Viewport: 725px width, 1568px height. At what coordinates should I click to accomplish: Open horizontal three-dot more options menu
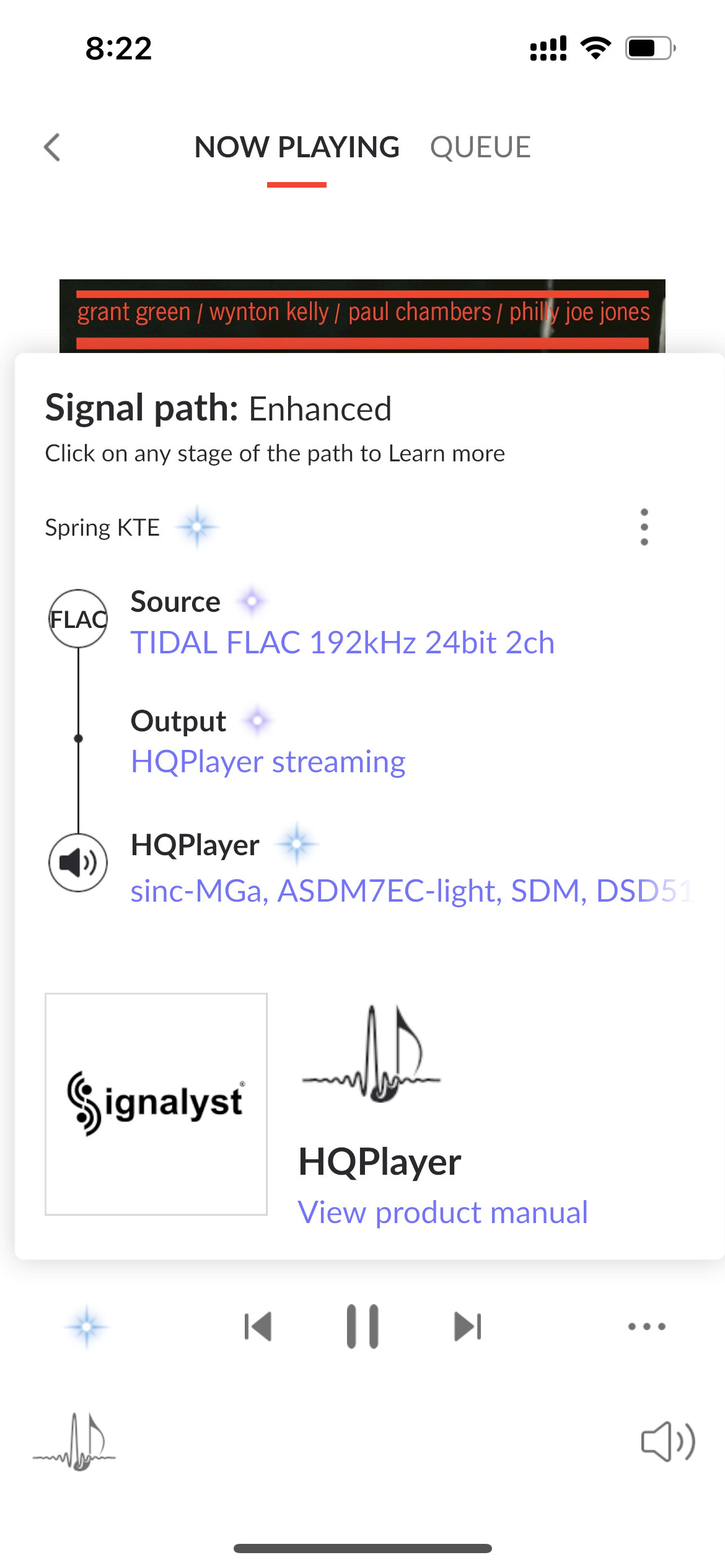pos(647,1326)
